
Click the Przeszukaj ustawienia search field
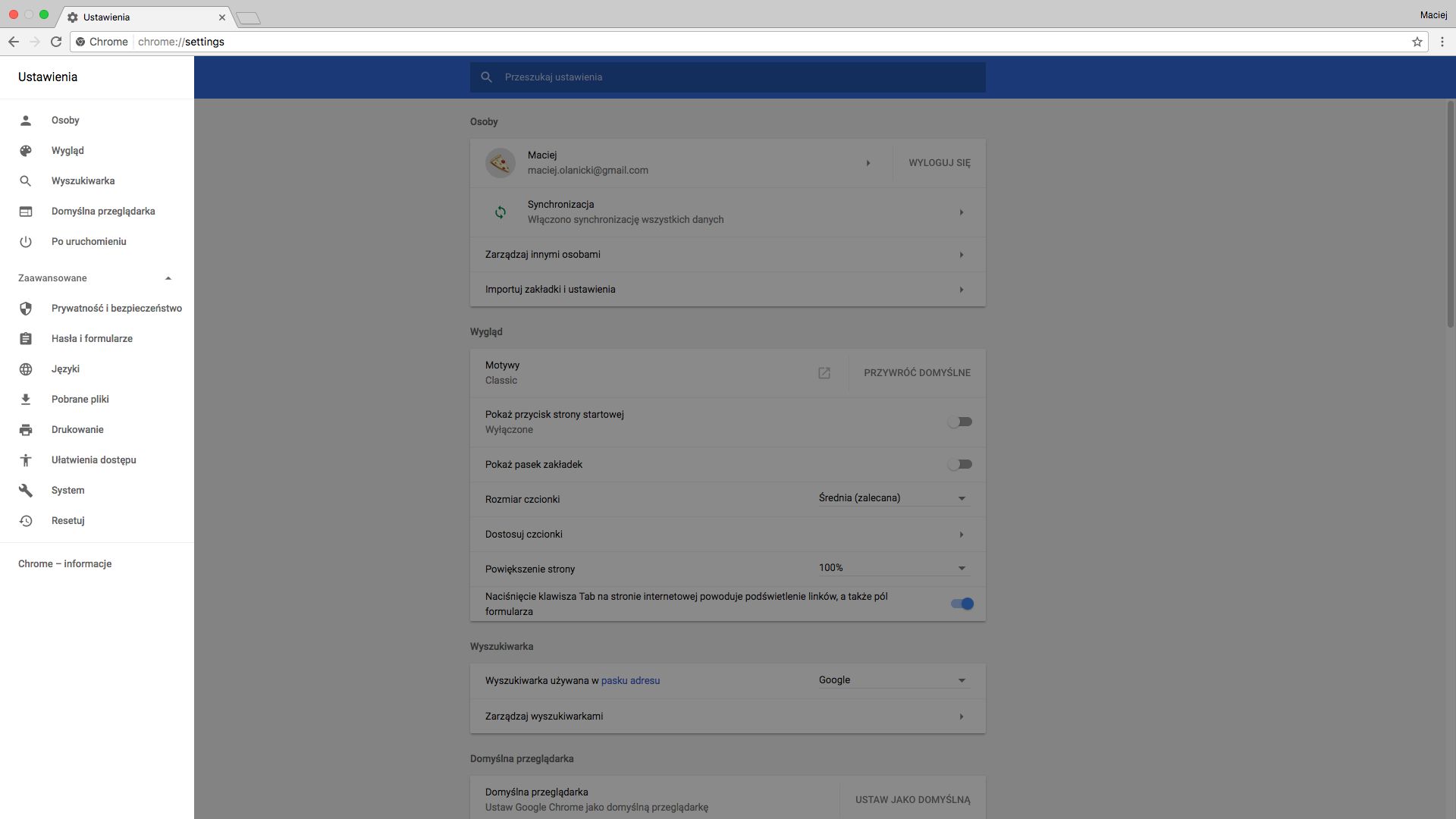[728, 77]
